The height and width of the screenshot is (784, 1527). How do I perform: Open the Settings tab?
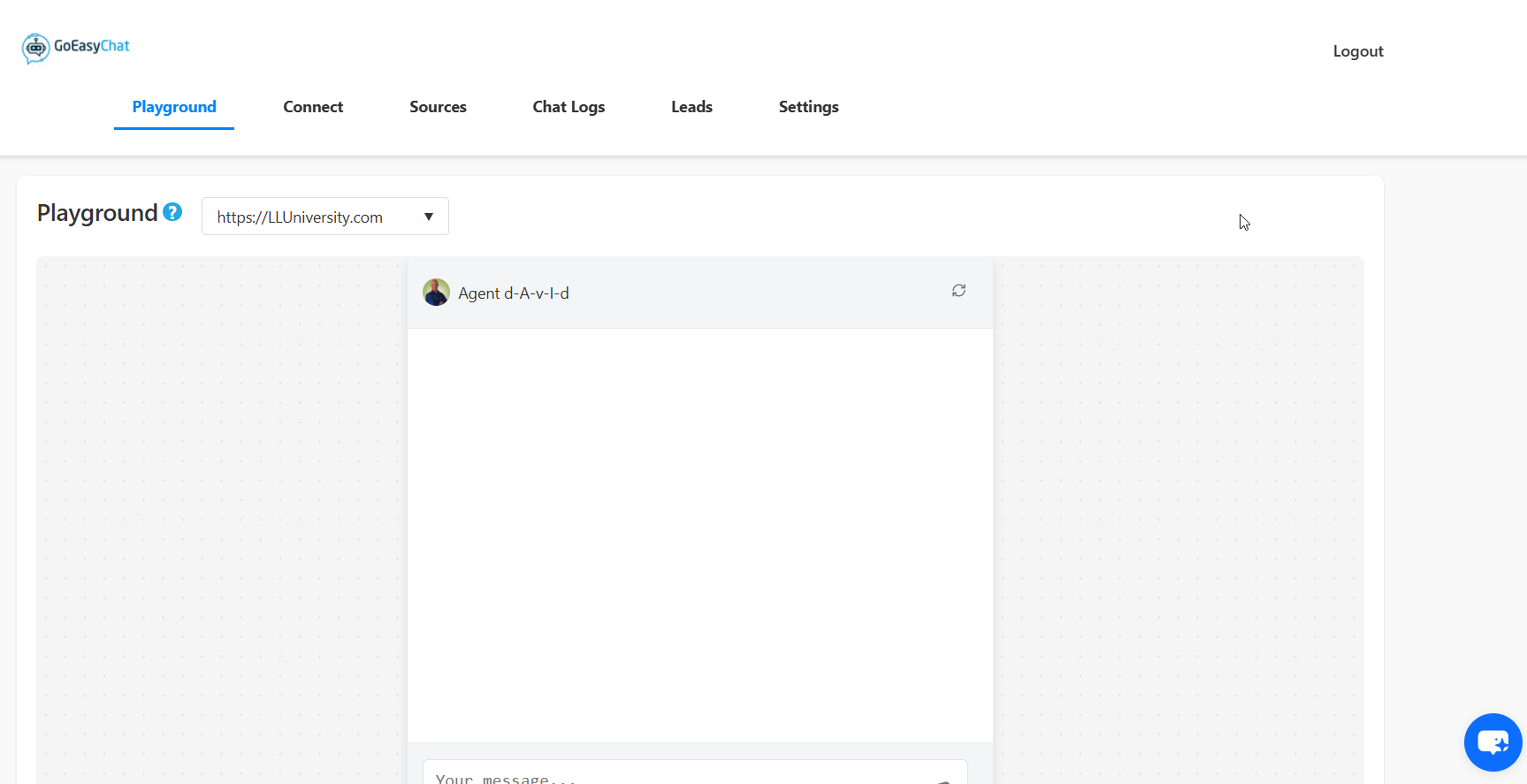point(808,107)
